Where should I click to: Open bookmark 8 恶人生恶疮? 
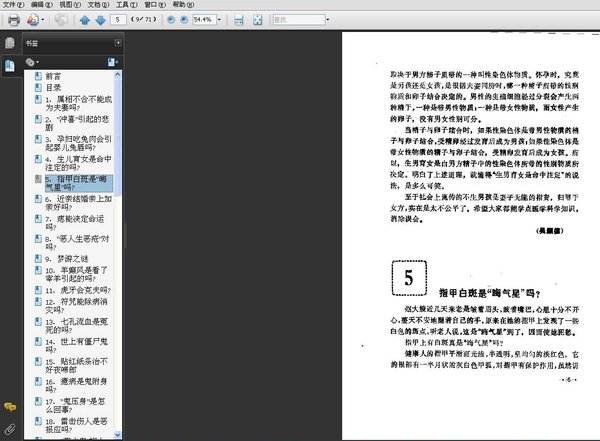(x=77, y=243)
